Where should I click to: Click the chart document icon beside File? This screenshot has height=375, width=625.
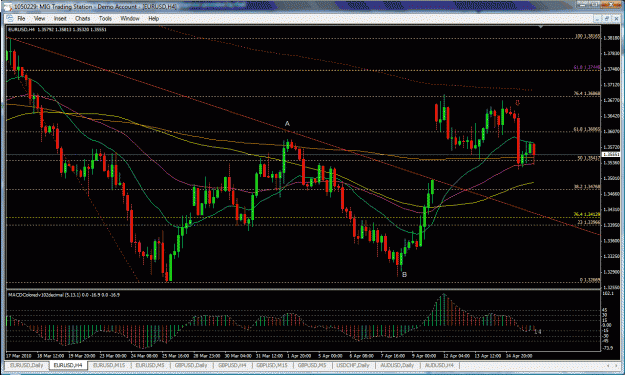coord(10,18)
